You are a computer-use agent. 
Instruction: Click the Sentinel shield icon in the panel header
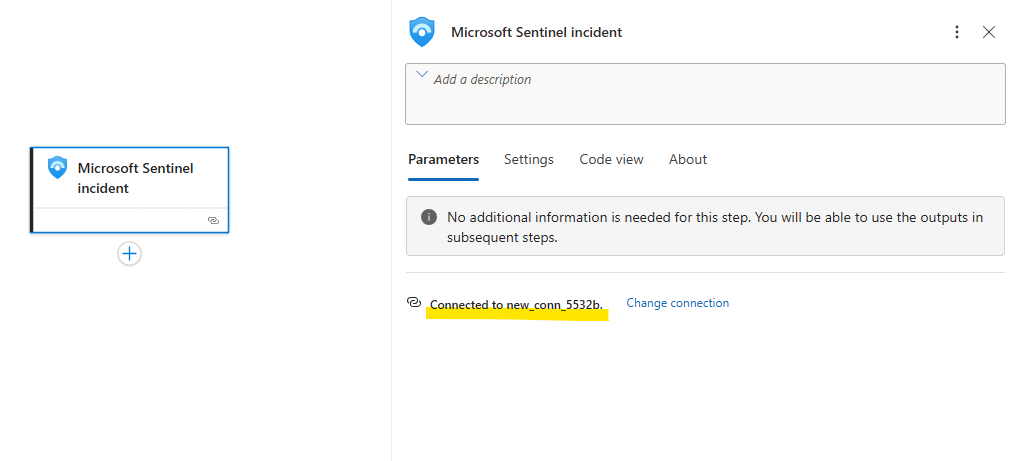(x=422, y=32)
